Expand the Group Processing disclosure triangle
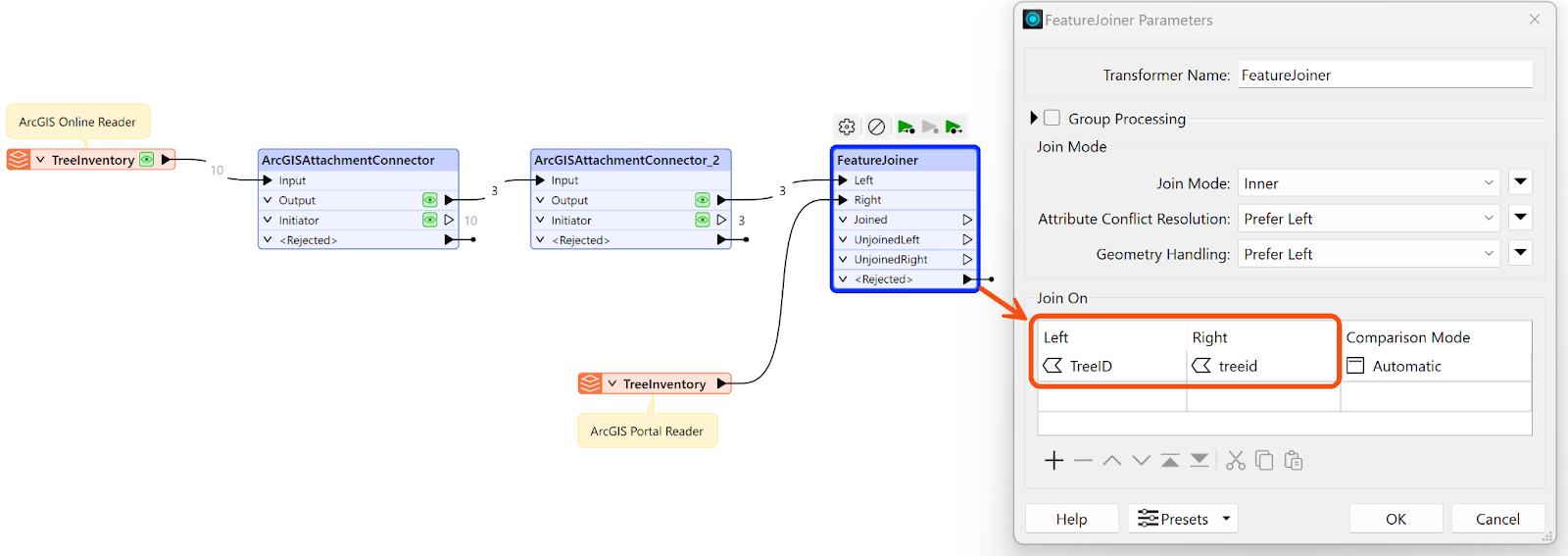Viewport: 1568px width, 556px height. 1033,118
